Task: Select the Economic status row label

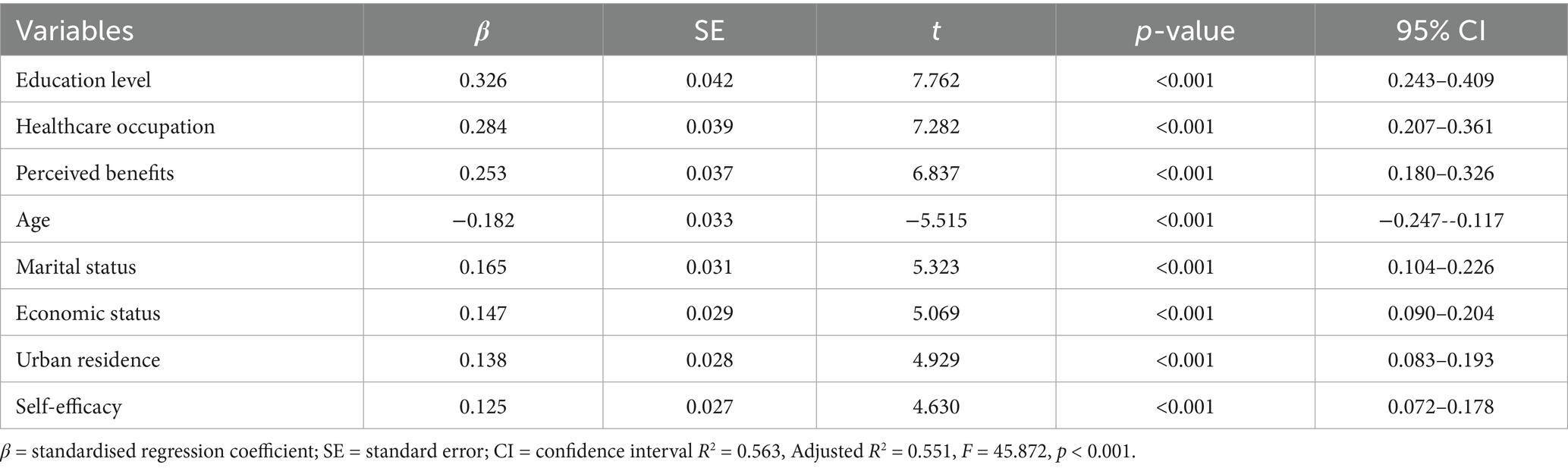Action: pos(88,313)
